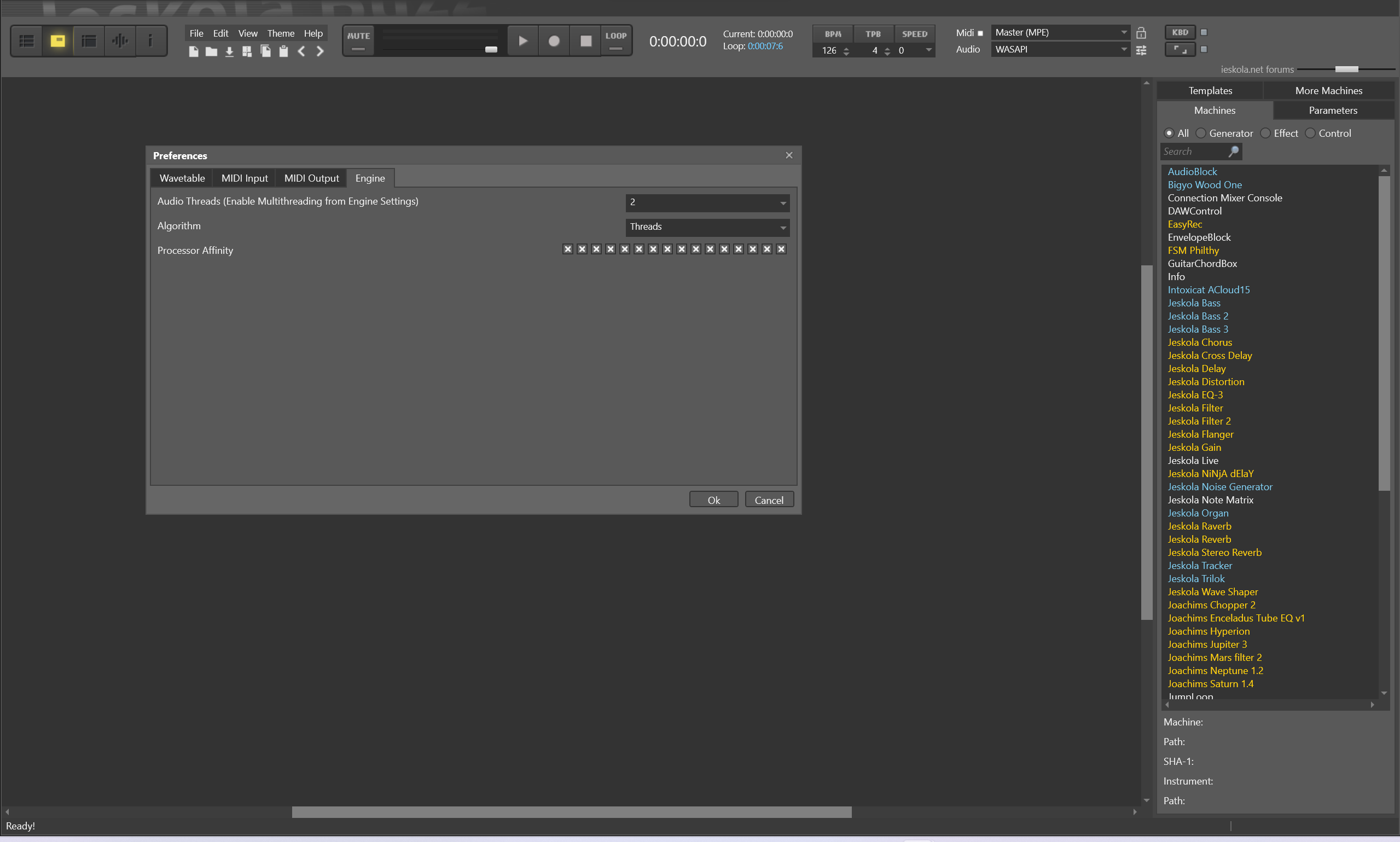
Task: Click the Stop button
Action: point(585,41)
